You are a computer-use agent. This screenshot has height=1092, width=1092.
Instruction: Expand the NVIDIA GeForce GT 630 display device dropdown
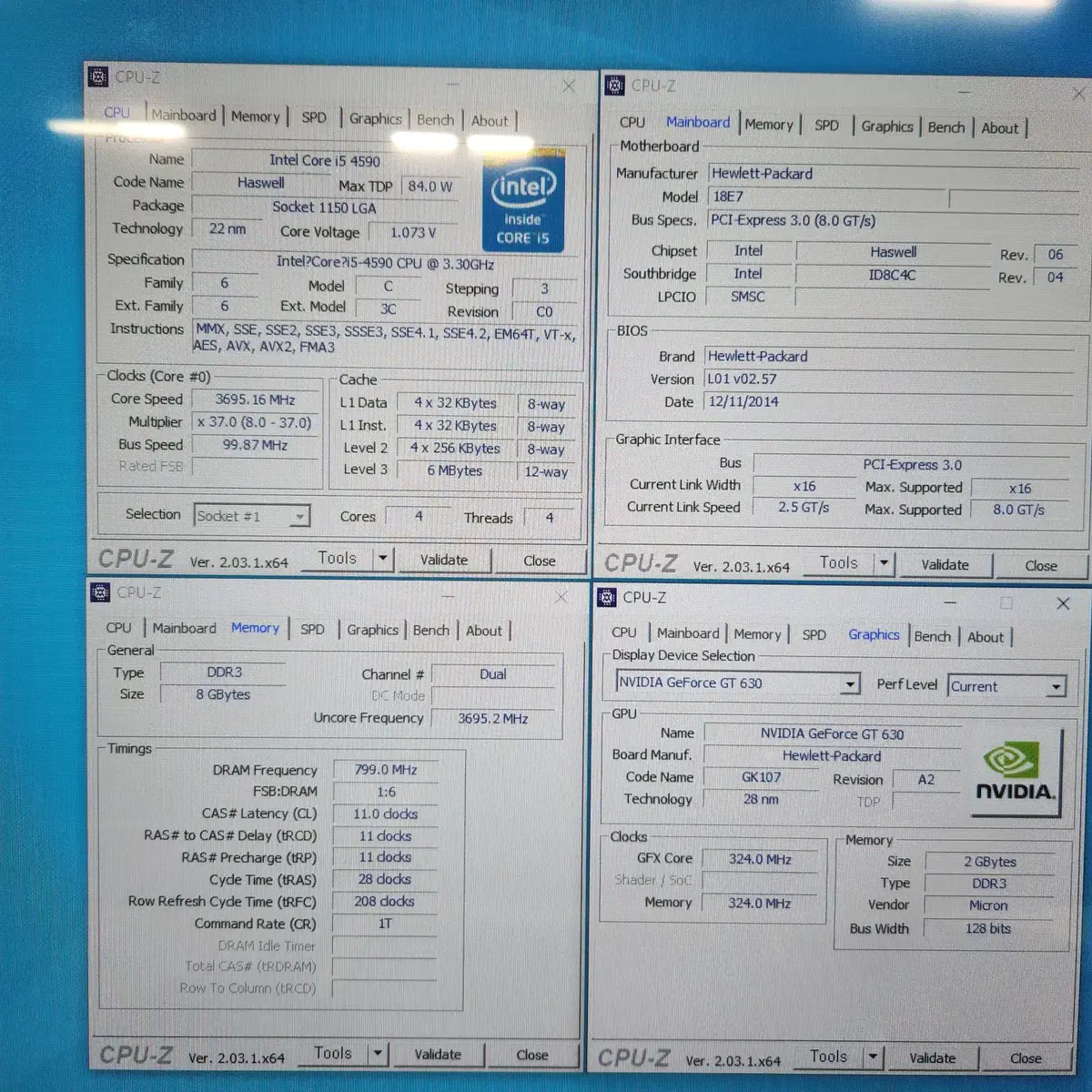(850, 683)
